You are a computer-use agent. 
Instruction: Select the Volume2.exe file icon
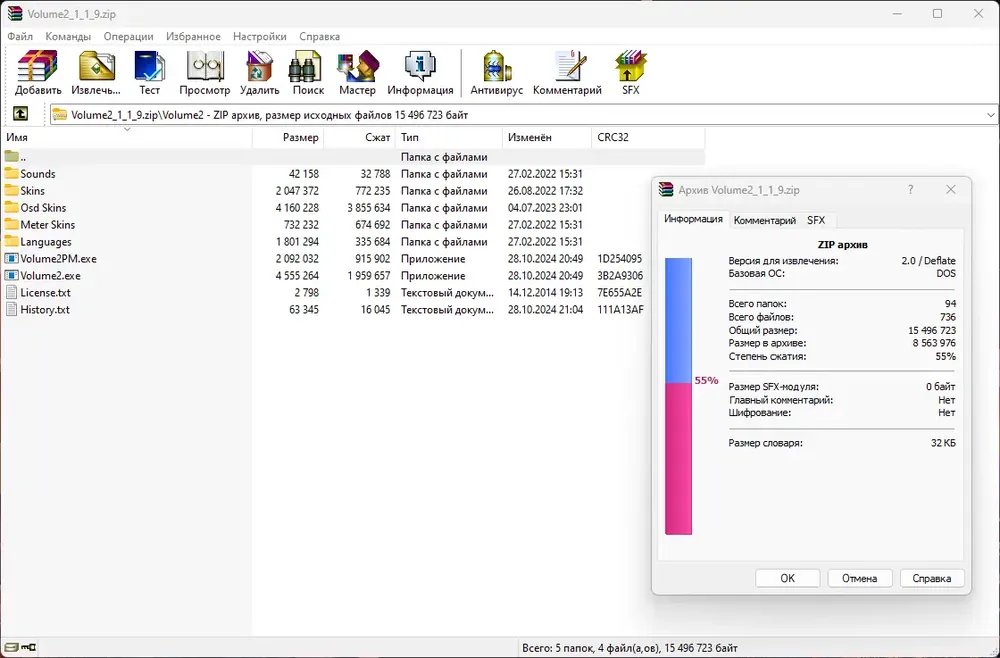click(x=11, y=275)
